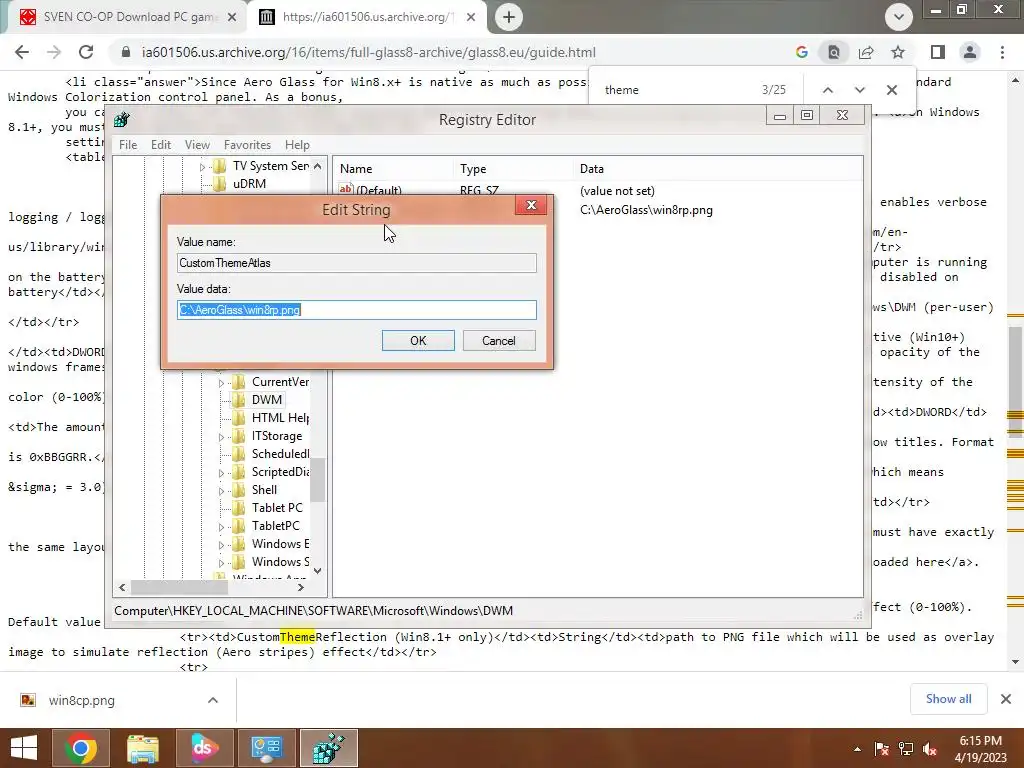The width and height of the screenshot is (1024, 768).
Task: Click the Value data text field
Action: [x=357, y=310]
